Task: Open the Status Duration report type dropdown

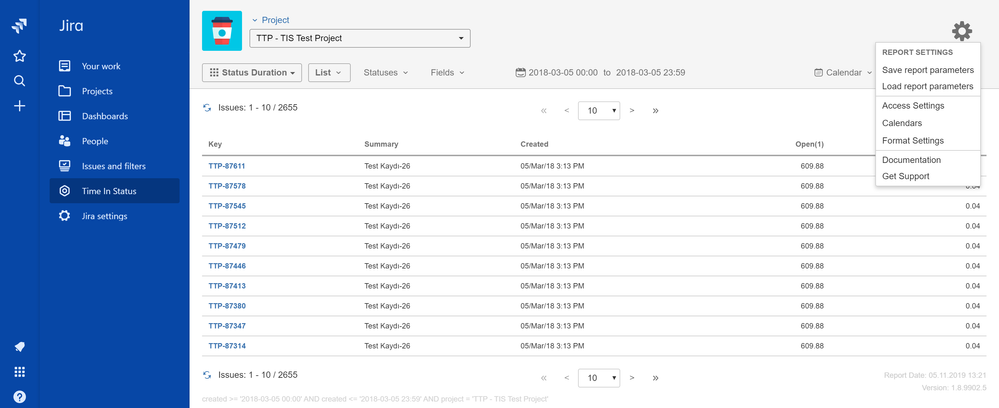Action: point(252,73)
